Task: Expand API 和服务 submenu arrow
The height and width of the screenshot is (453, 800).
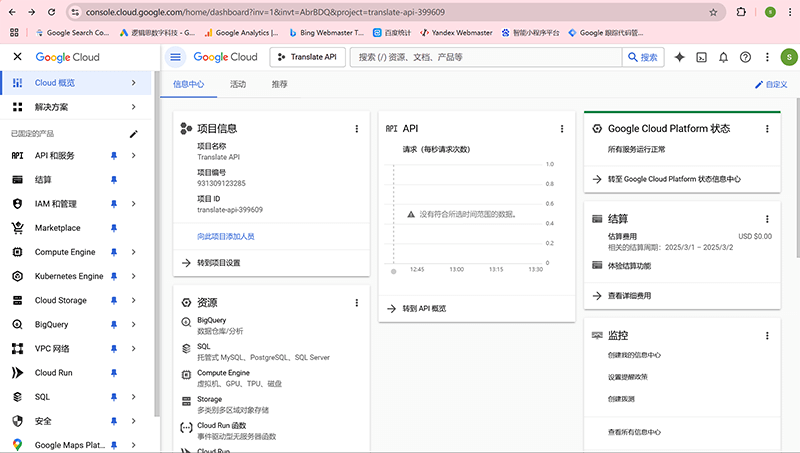Action: pos(134,156)
